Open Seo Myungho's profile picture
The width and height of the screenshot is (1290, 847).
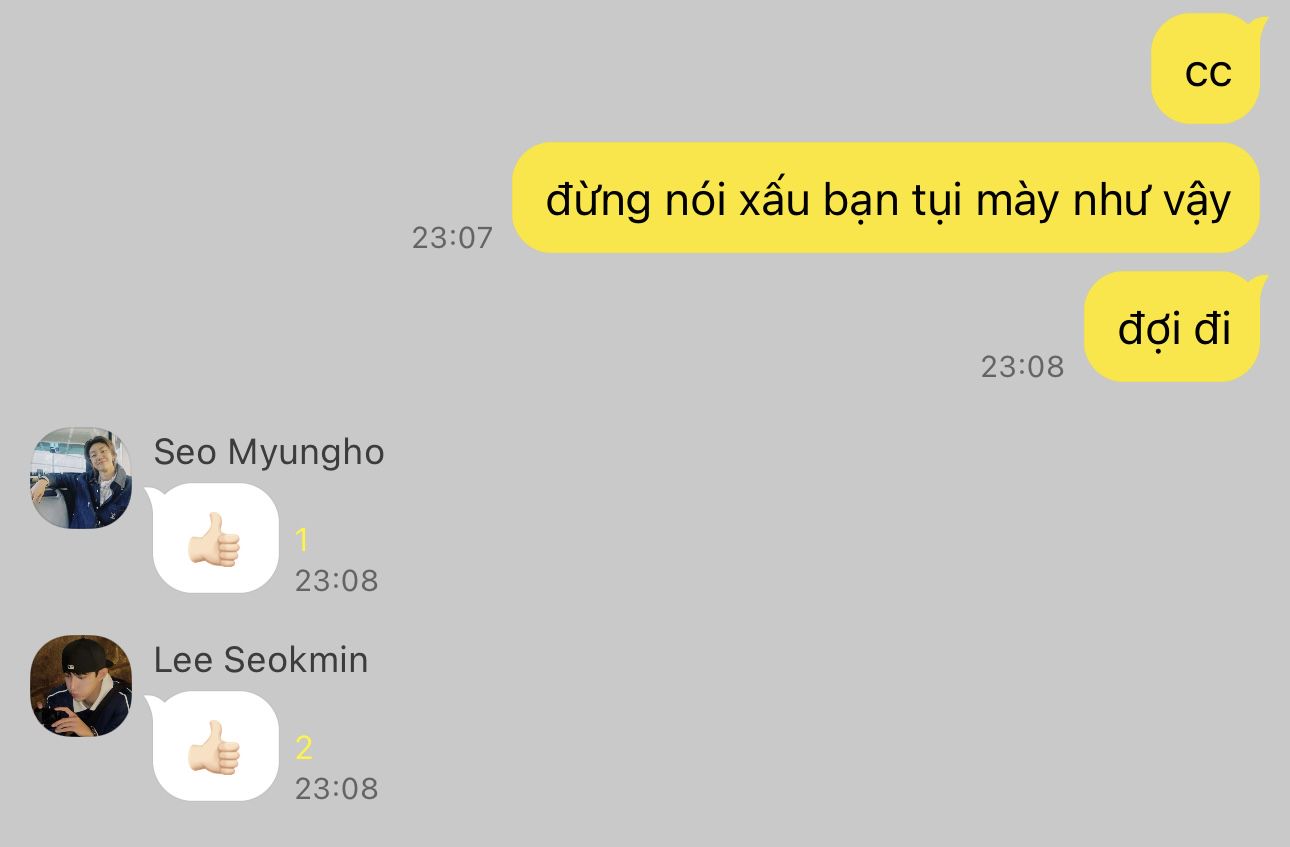pos(81,478)
